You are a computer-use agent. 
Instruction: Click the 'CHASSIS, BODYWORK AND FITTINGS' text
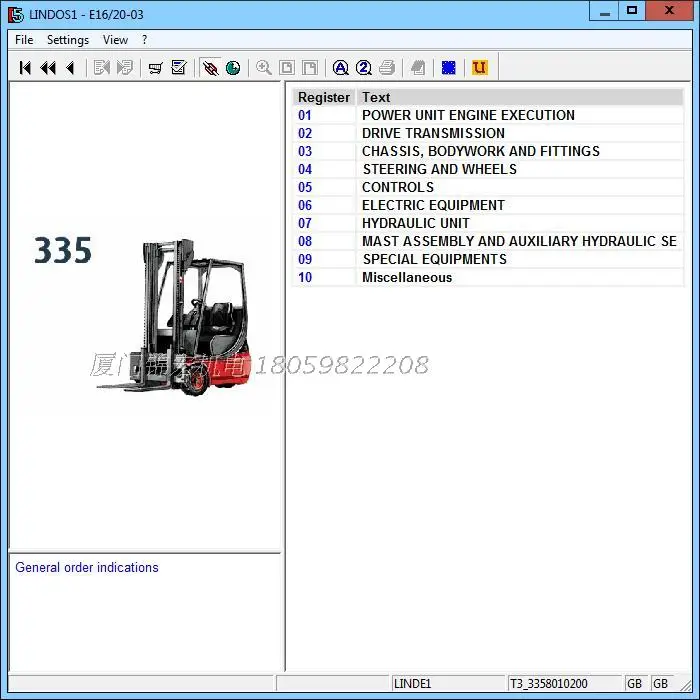[x=481, y=151]
